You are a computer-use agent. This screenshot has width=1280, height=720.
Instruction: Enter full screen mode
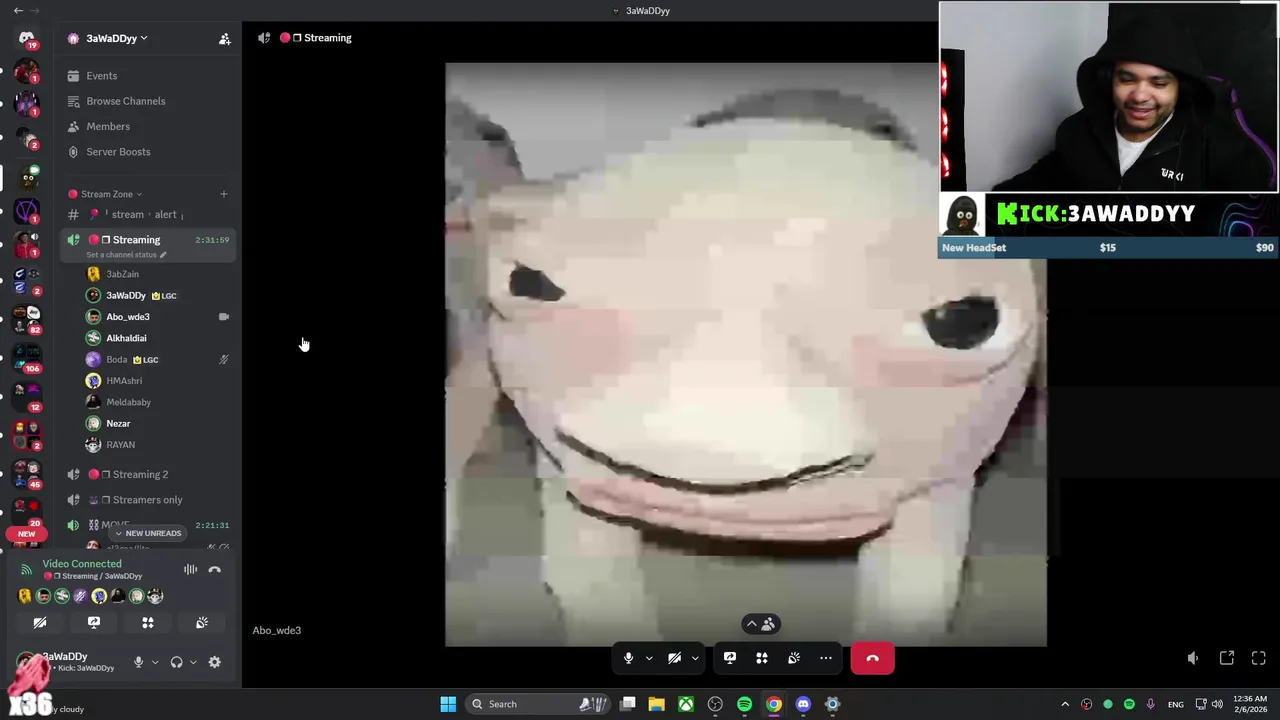[1259, 658]
